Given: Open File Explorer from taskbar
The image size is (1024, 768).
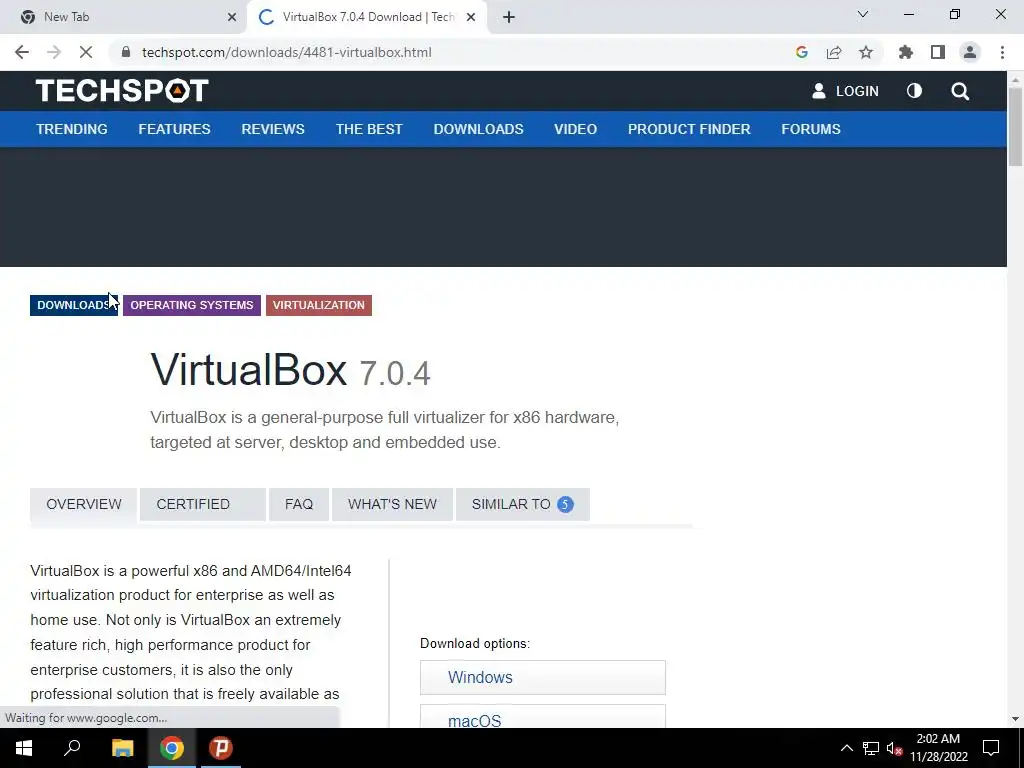Looking at the screenshot, I should 122,748.
